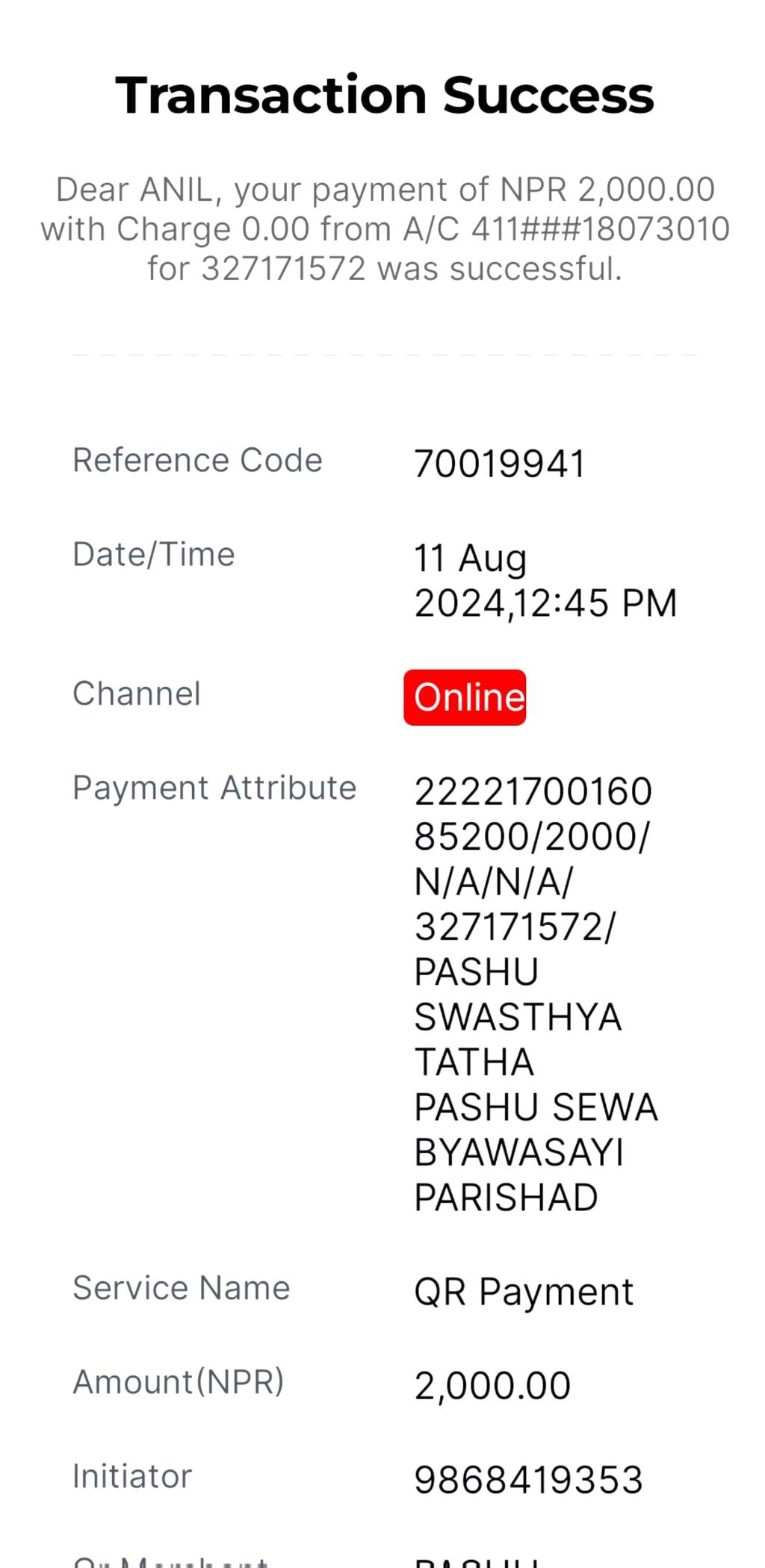Select the Initiator label

[x=132, y=1476]
